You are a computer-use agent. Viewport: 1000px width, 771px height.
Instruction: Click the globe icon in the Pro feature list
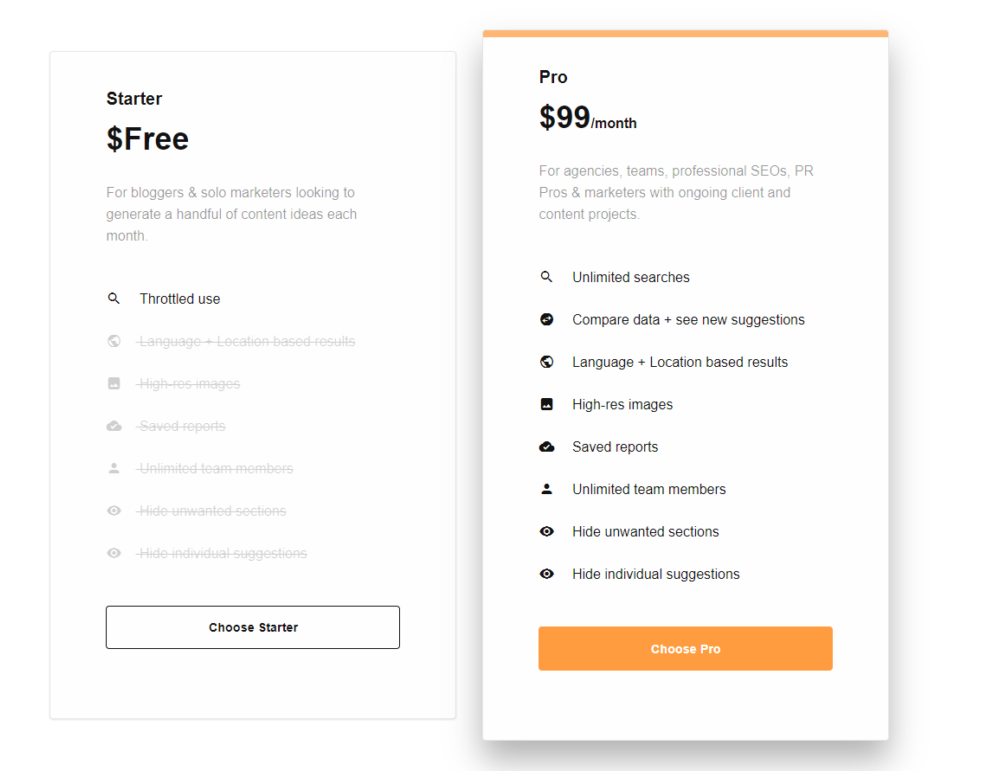click(546, 362)
